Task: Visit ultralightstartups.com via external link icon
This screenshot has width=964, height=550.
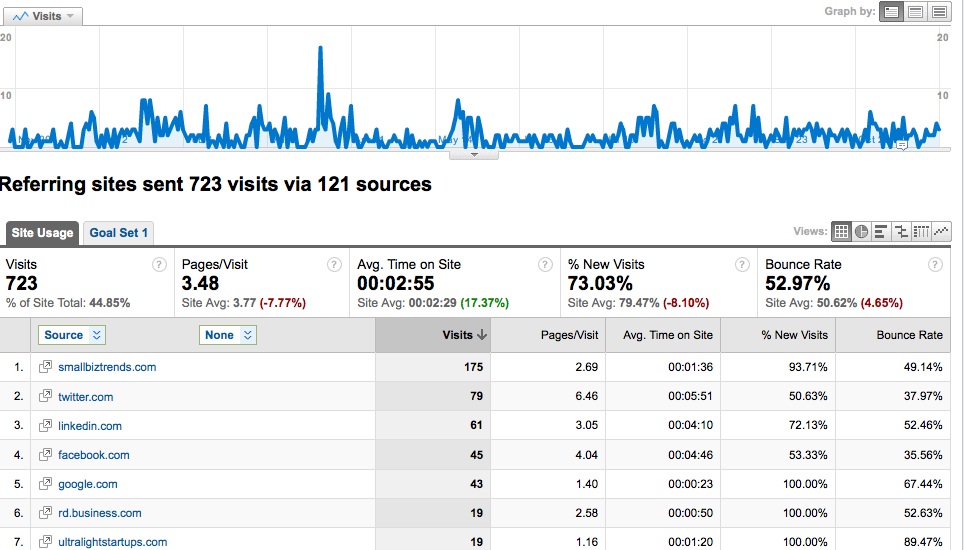Action: click(45, 541)
